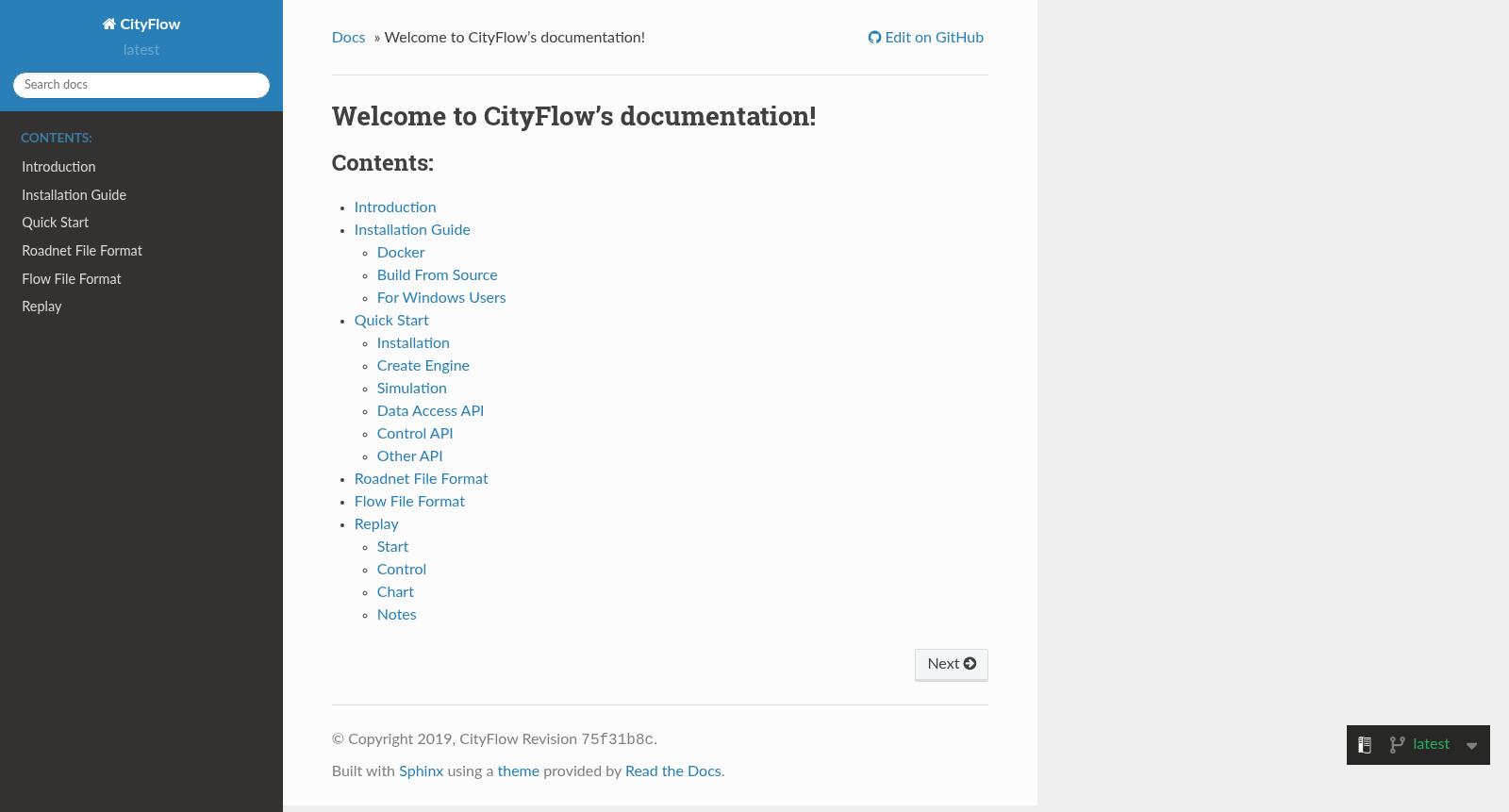
Task: Click the Next button
Action: coord(952,664)
